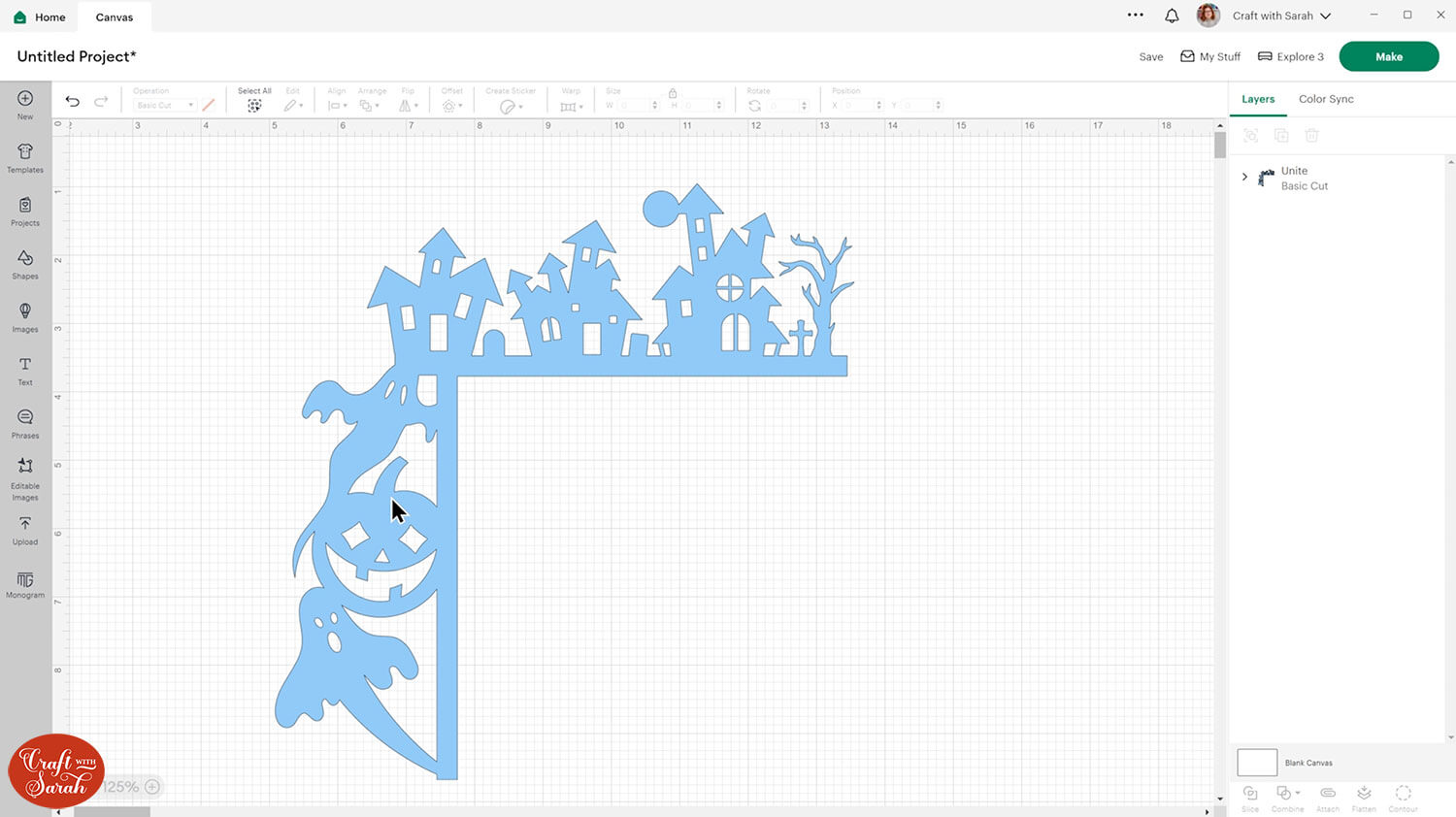Redo the last undone action
1456x817 pixels.
101,101
